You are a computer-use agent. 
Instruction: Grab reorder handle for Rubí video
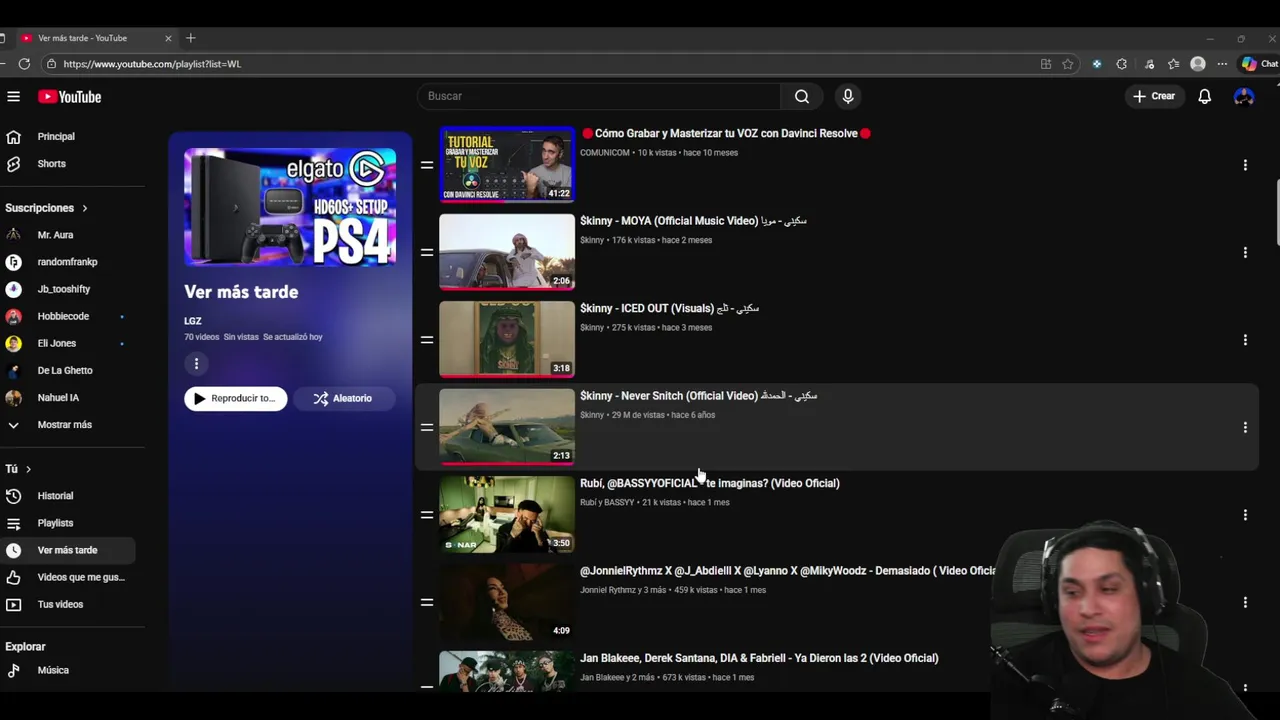pos(427,515)
